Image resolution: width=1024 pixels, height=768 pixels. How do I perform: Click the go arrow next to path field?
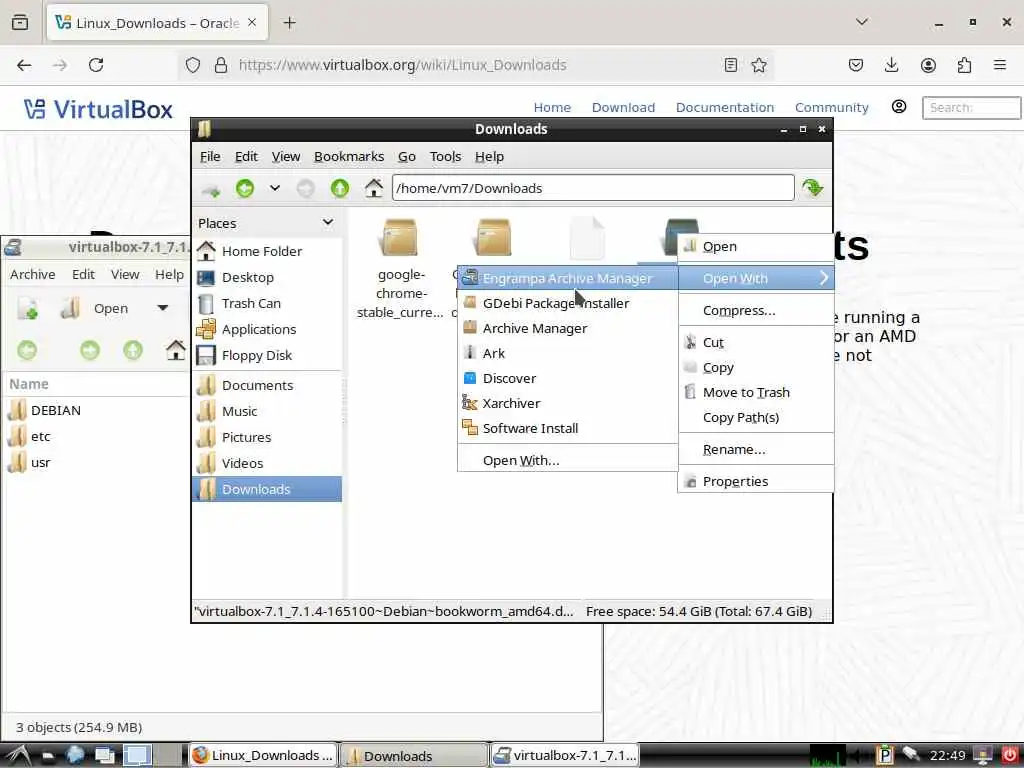pyautogui.click(x=812, y=188)
